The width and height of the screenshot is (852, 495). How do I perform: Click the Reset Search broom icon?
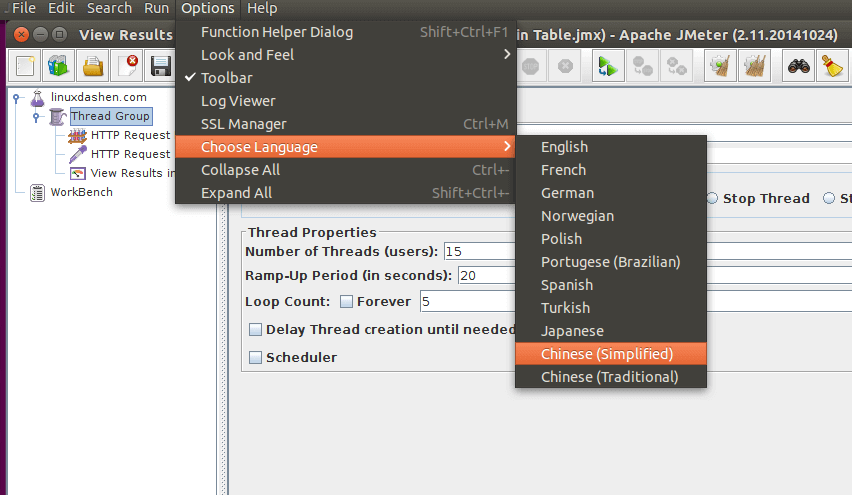(832, 67)
